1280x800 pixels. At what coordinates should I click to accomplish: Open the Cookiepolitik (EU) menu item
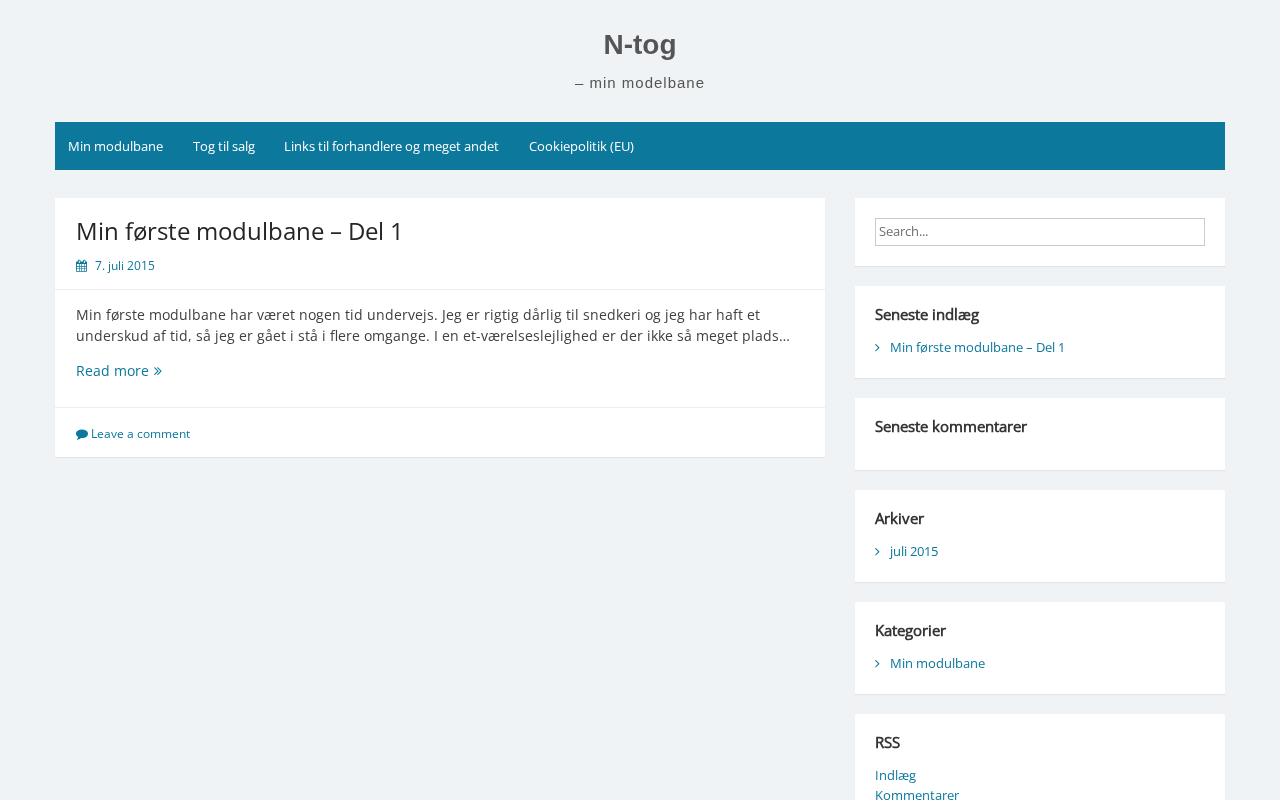point(581,146)
